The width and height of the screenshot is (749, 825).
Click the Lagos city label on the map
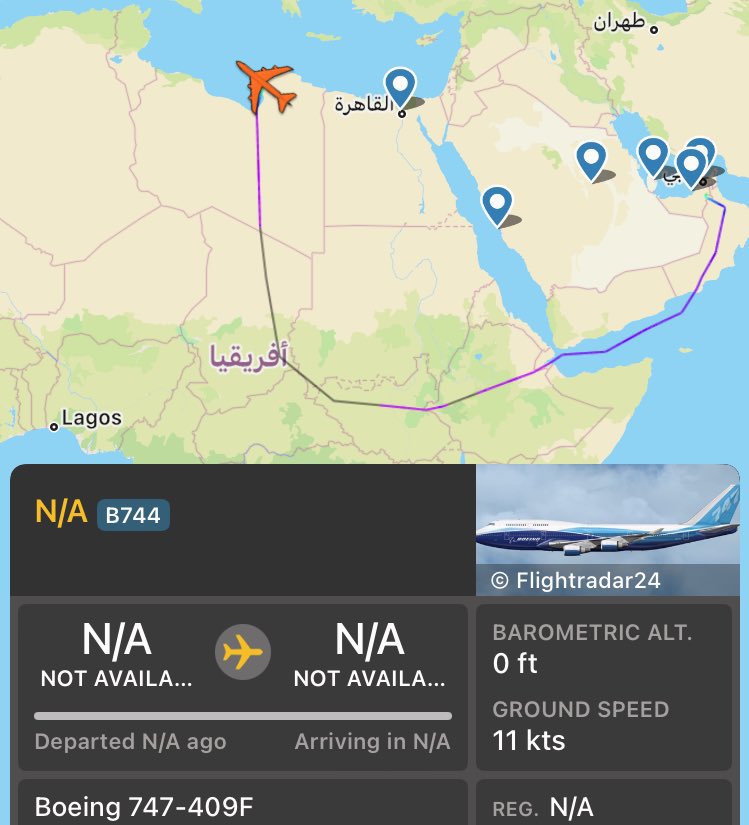(x=90, y=419)
